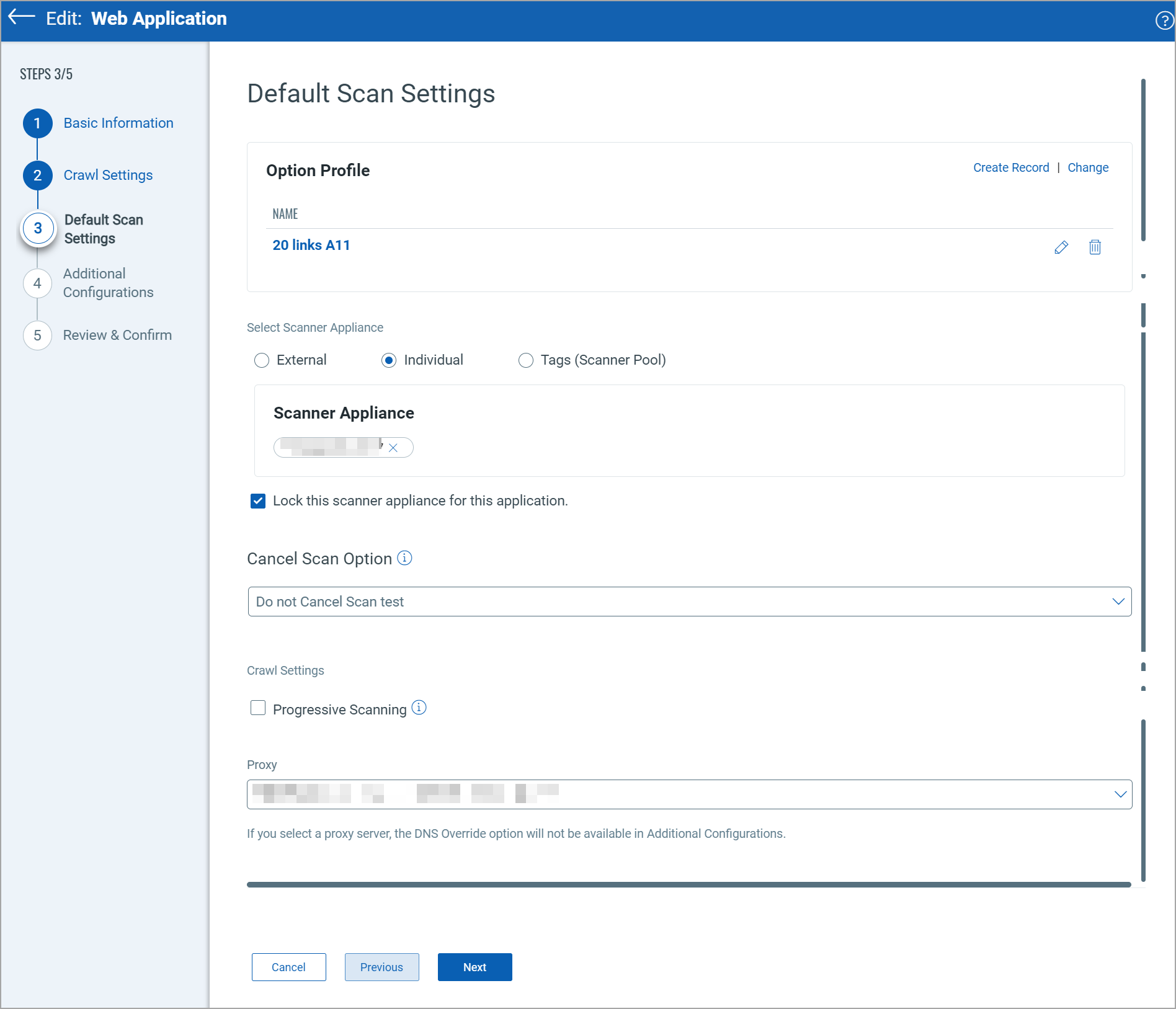Open the help icon in the top bar
This screenshot has width=1176, height=1009.
(x=1163, y=19)
